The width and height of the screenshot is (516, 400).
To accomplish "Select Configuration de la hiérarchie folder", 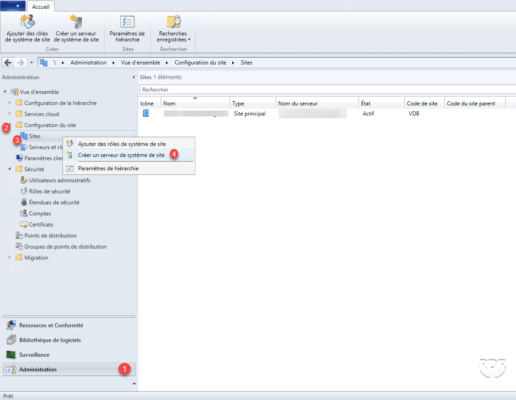I will click(x=56, y=103).
